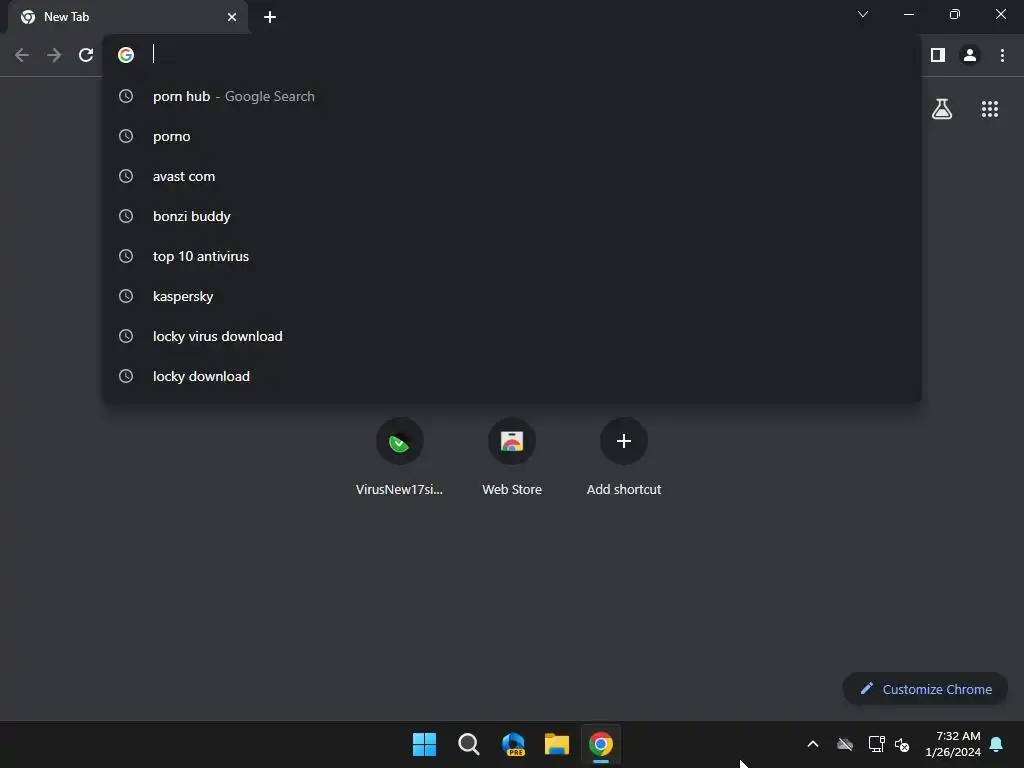The image size is (1024, 768).
Task: Click the clock icon beside 'locky virus download'
Action: (126, 336)
